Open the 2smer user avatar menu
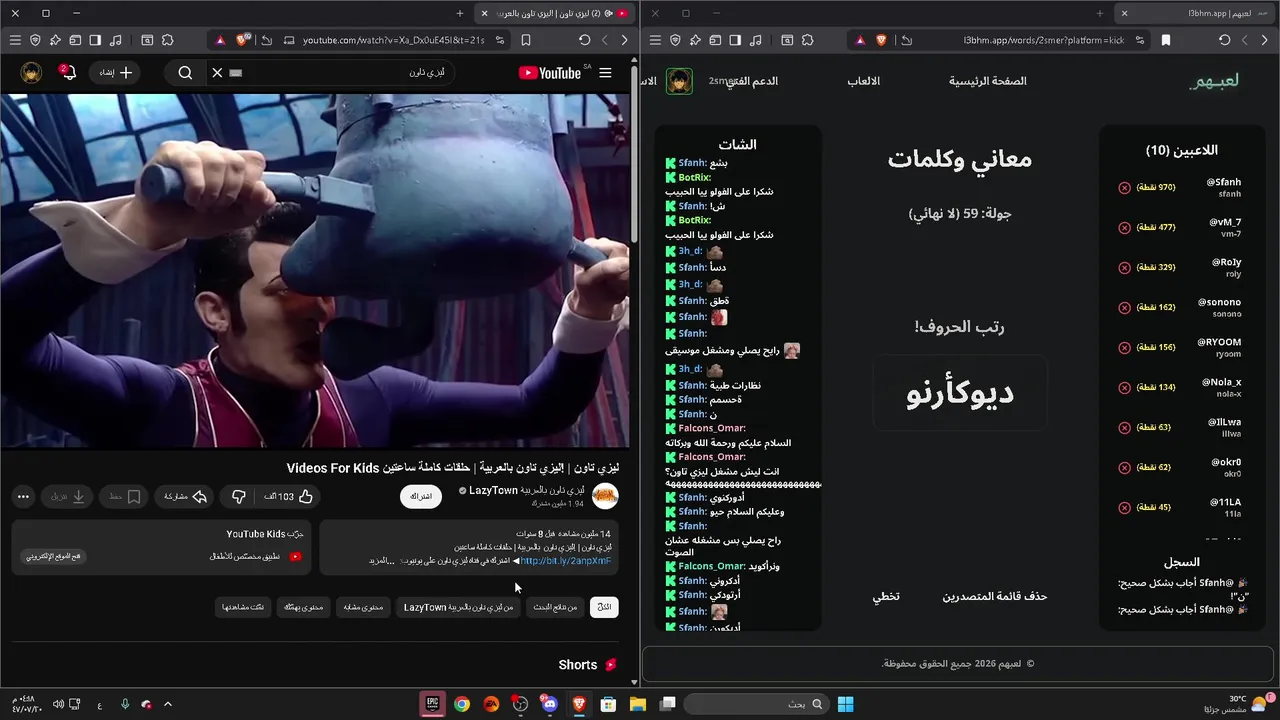 680,81
